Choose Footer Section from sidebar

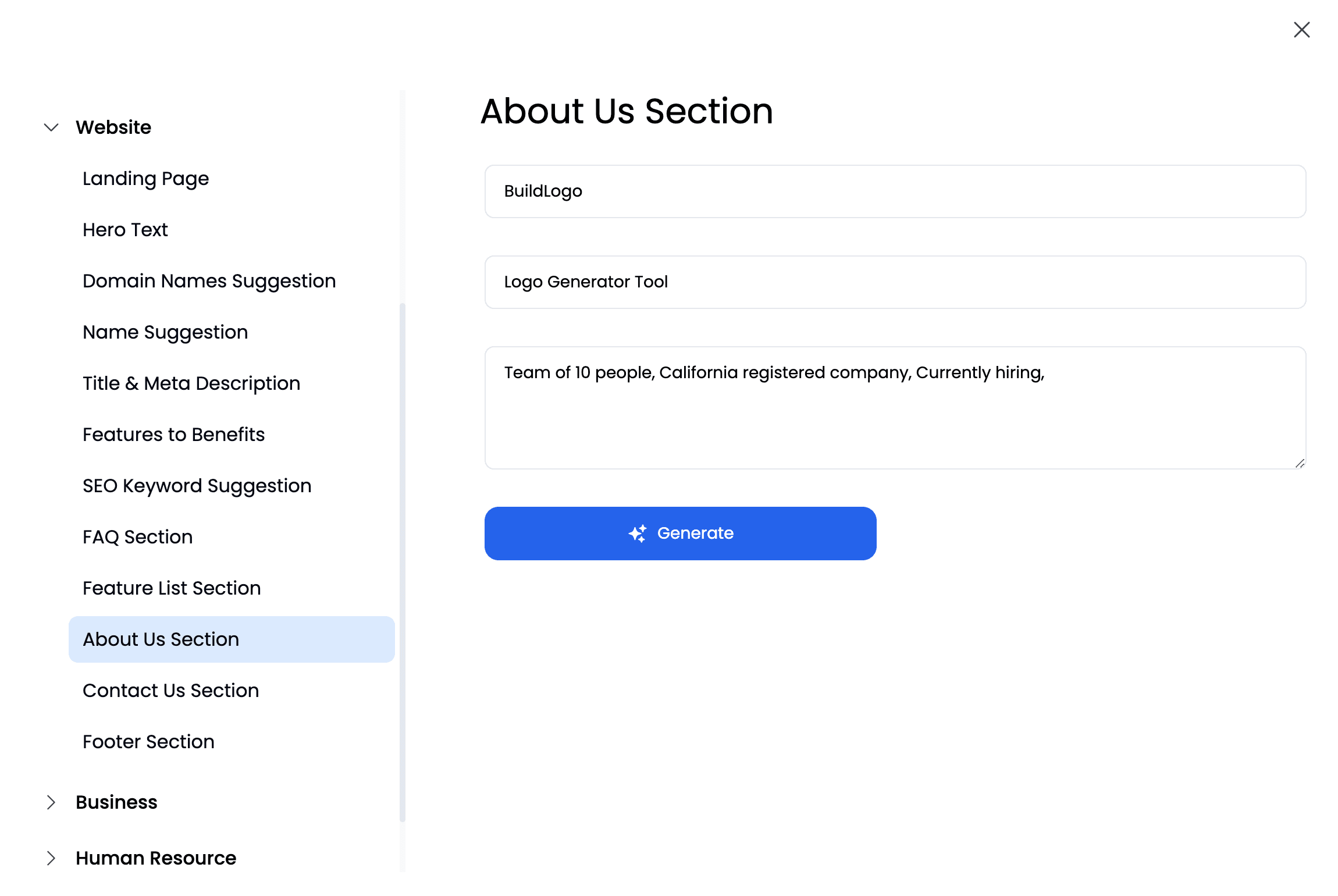point(148,742)
